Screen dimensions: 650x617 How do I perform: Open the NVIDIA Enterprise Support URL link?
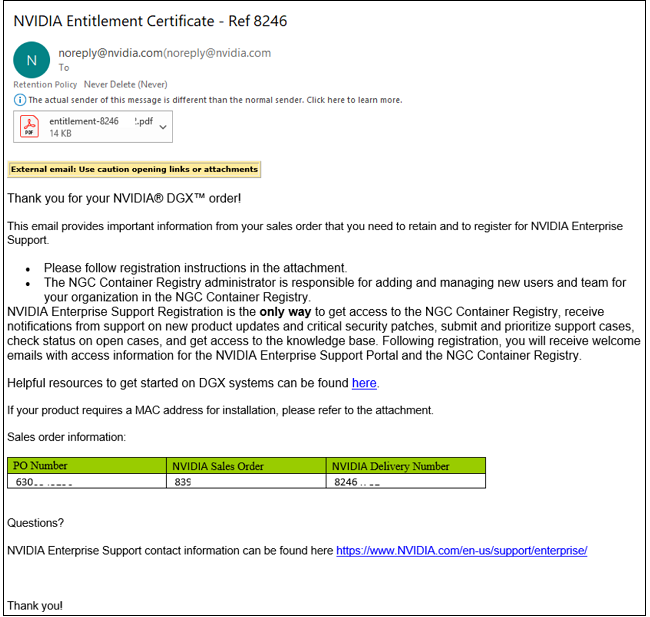pyautogui.click(x=461, y=550)
